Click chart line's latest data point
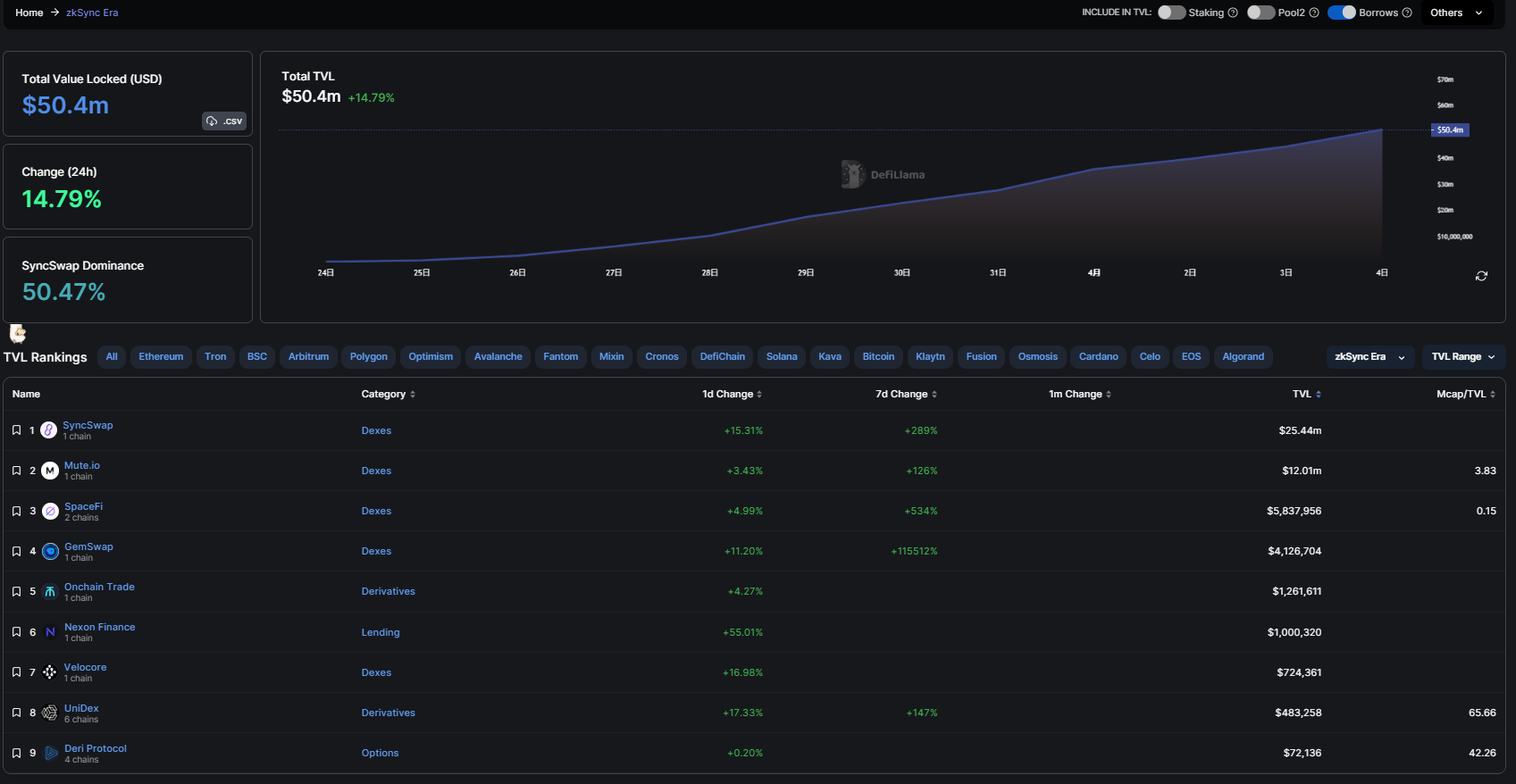1516x784 pixels. [1382, 130]
